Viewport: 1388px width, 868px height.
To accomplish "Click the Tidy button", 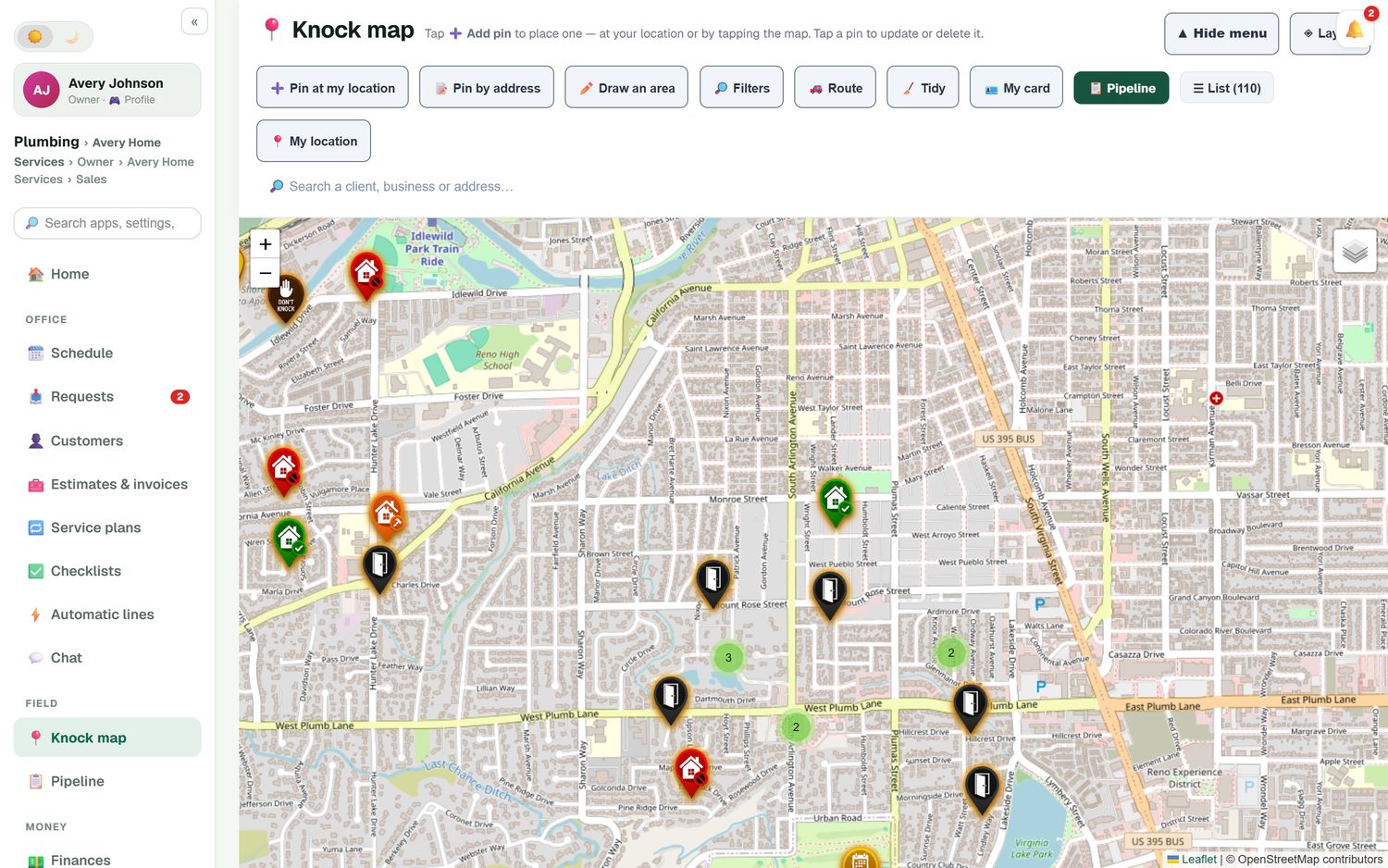I will [923, 87].
